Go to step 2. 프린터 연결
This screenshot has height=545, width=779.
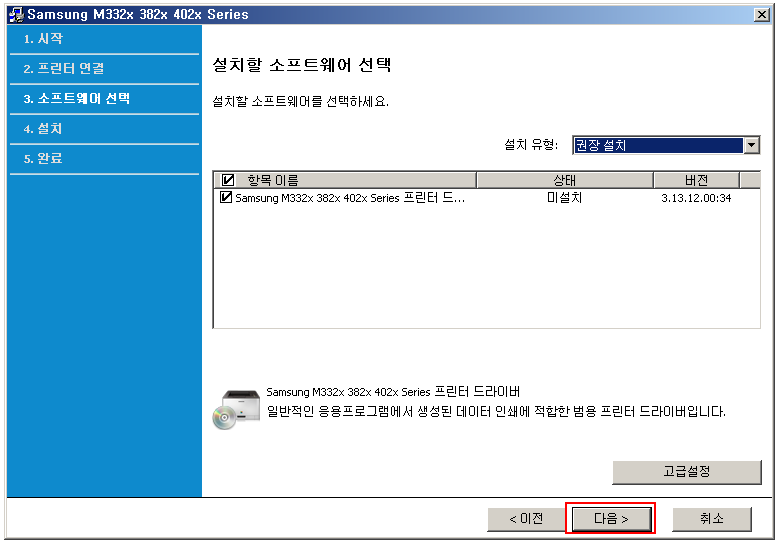(64, 68)
